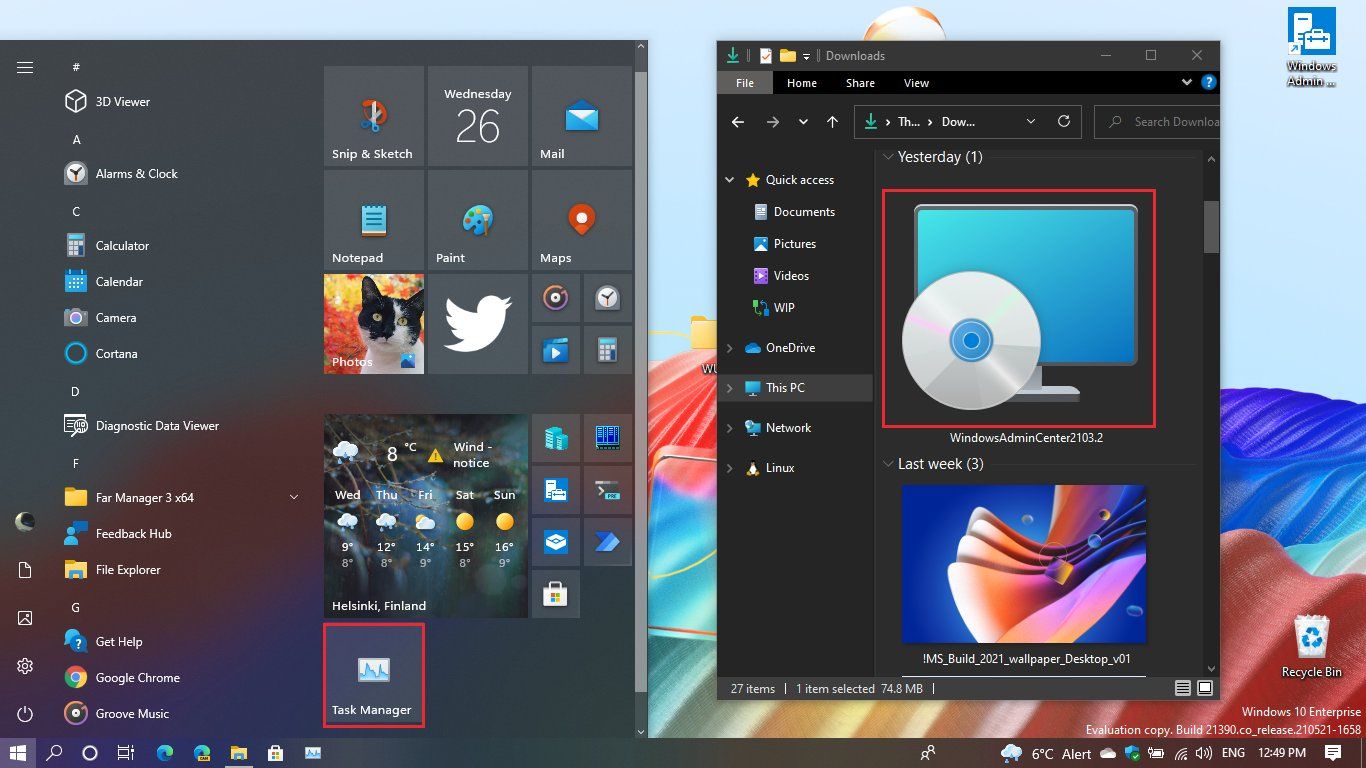Jump to the letter C app list header

(76, 212)
